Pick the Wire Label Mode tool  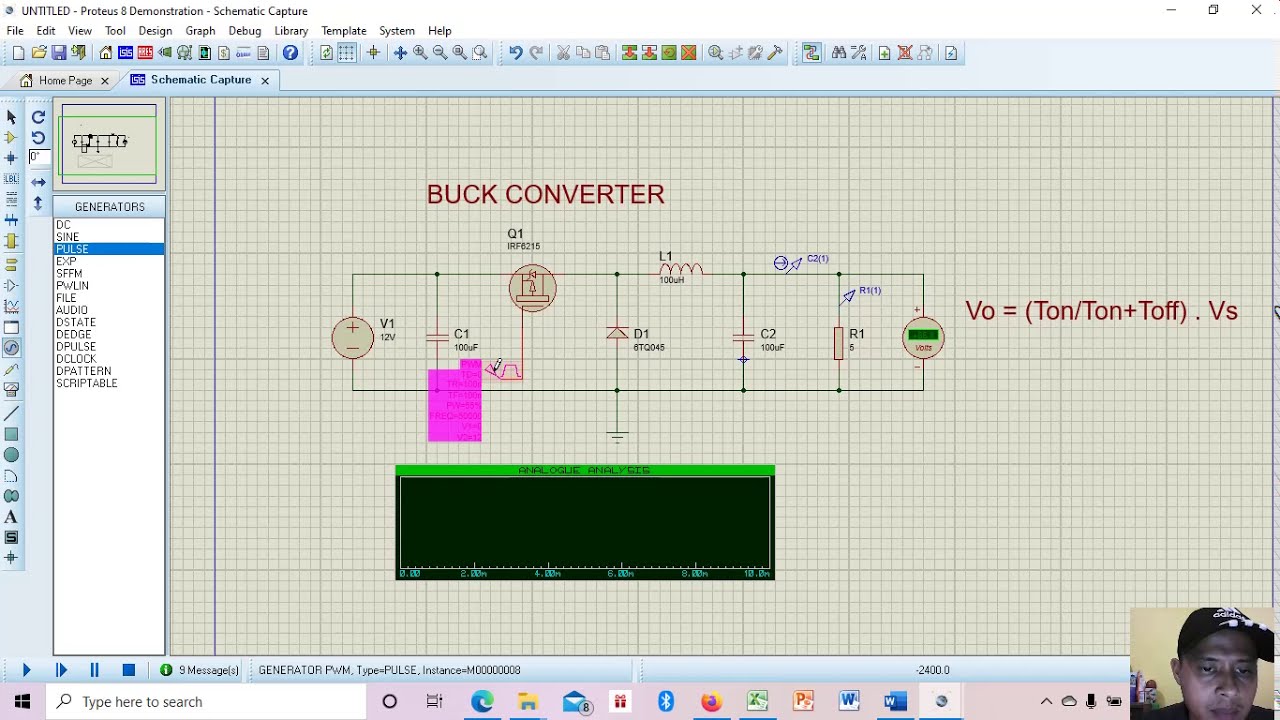coord(11,178)
